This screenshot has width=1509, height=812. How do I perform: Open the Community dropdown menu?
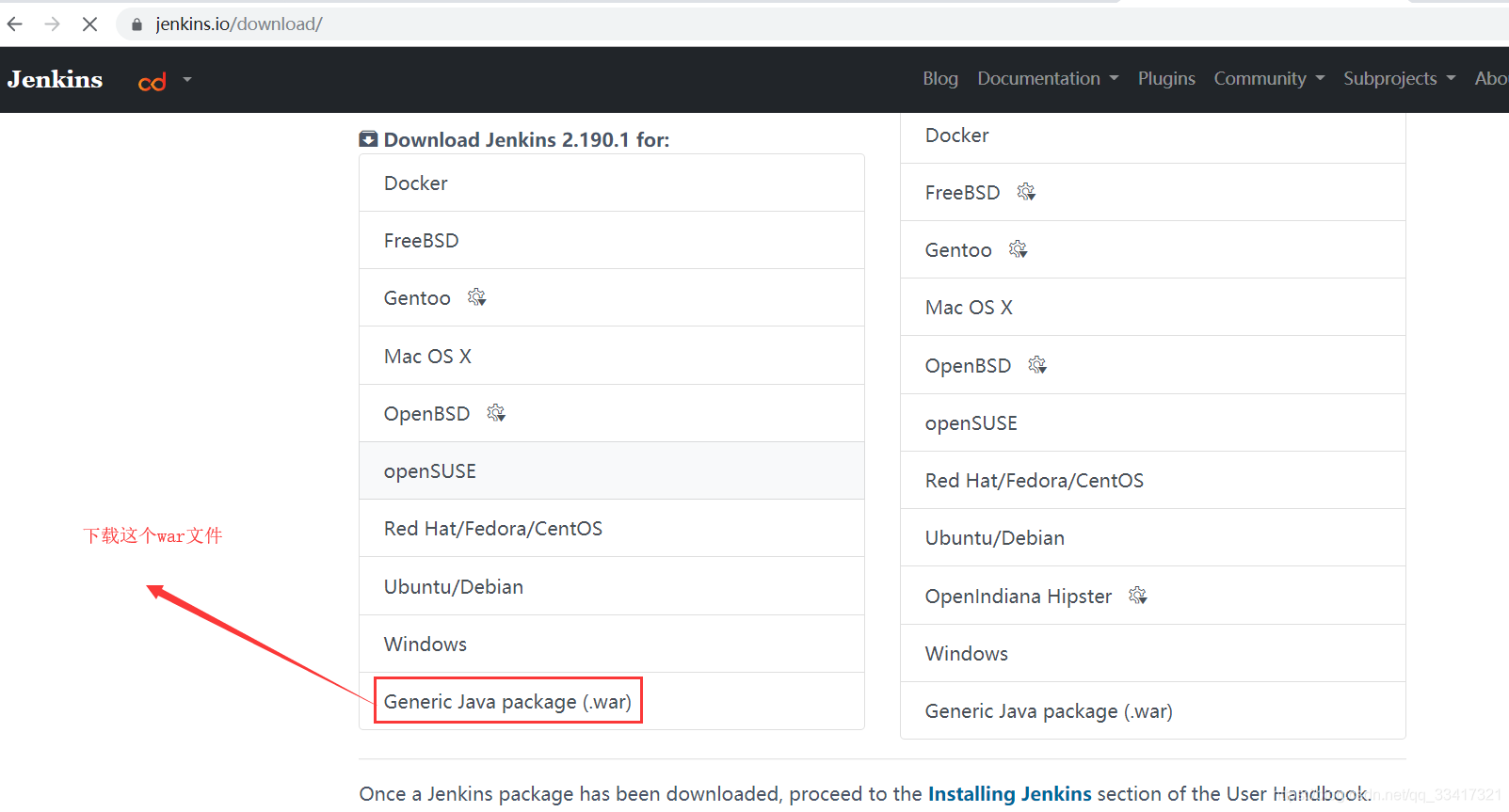[1269, 79]
